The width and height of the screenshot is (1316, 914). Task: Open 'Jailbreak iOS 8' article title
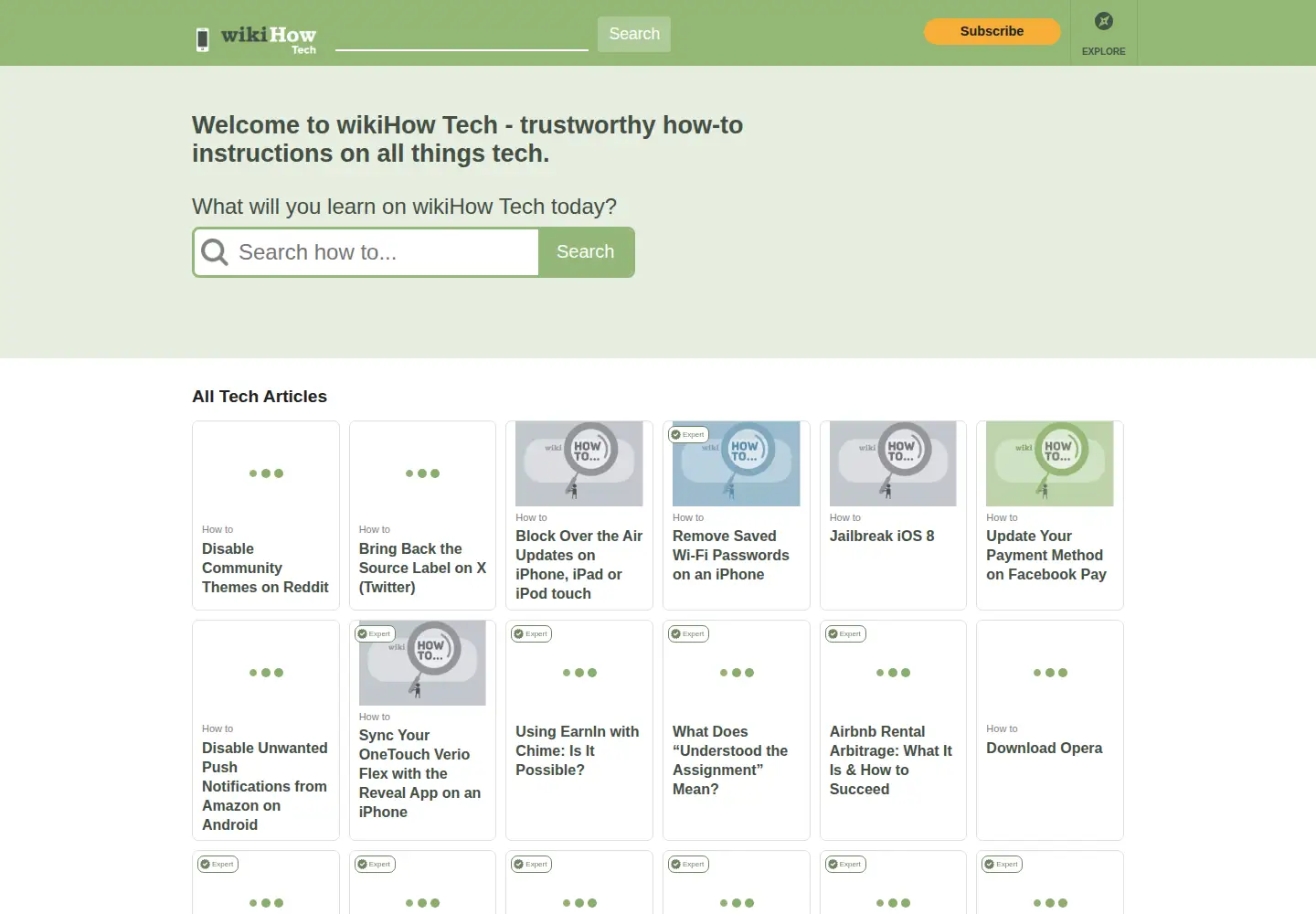pyautogui.click(x=882, y=536)
